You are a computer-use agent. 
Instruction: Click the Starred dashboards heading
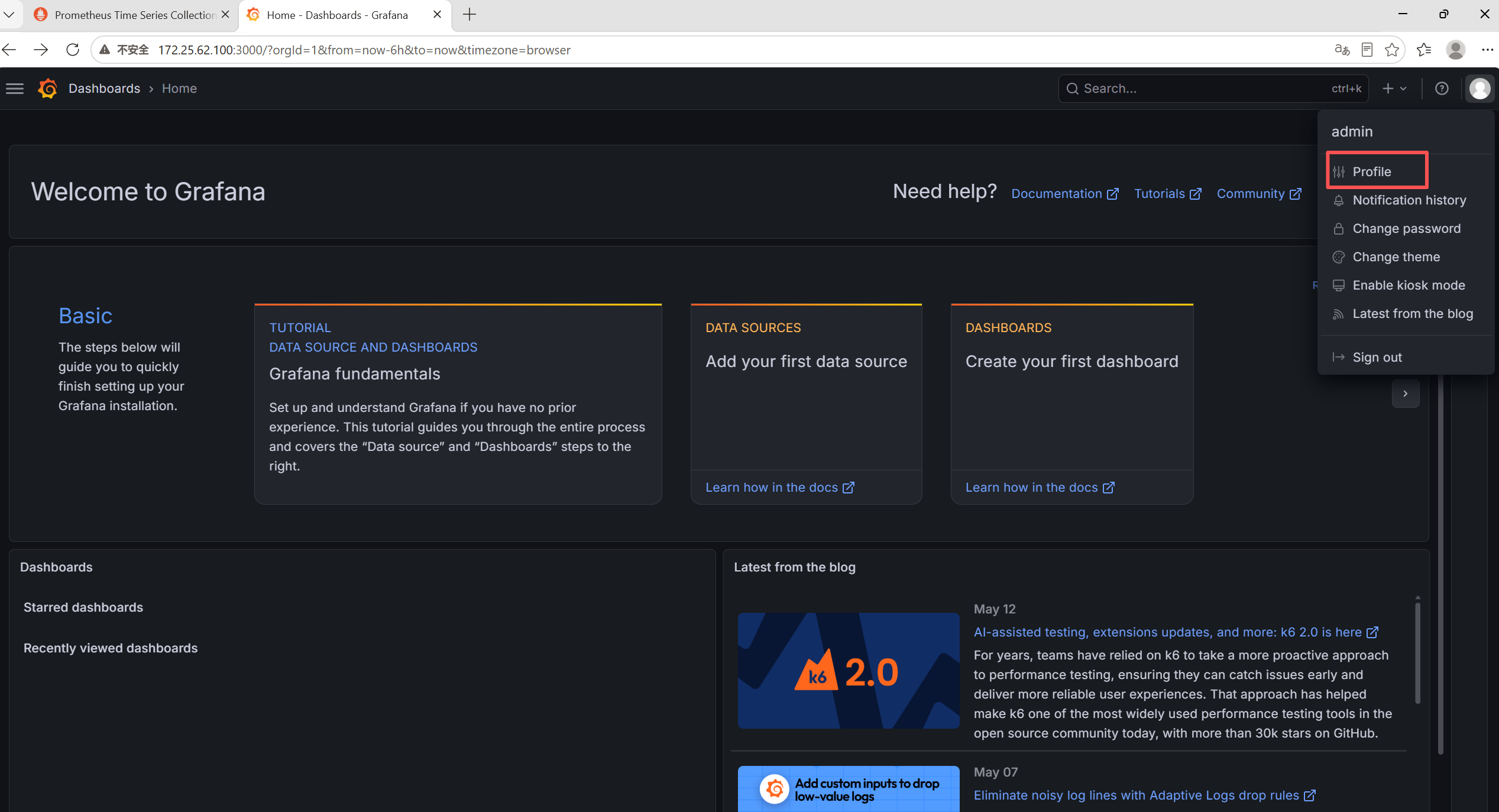(83, 608)
